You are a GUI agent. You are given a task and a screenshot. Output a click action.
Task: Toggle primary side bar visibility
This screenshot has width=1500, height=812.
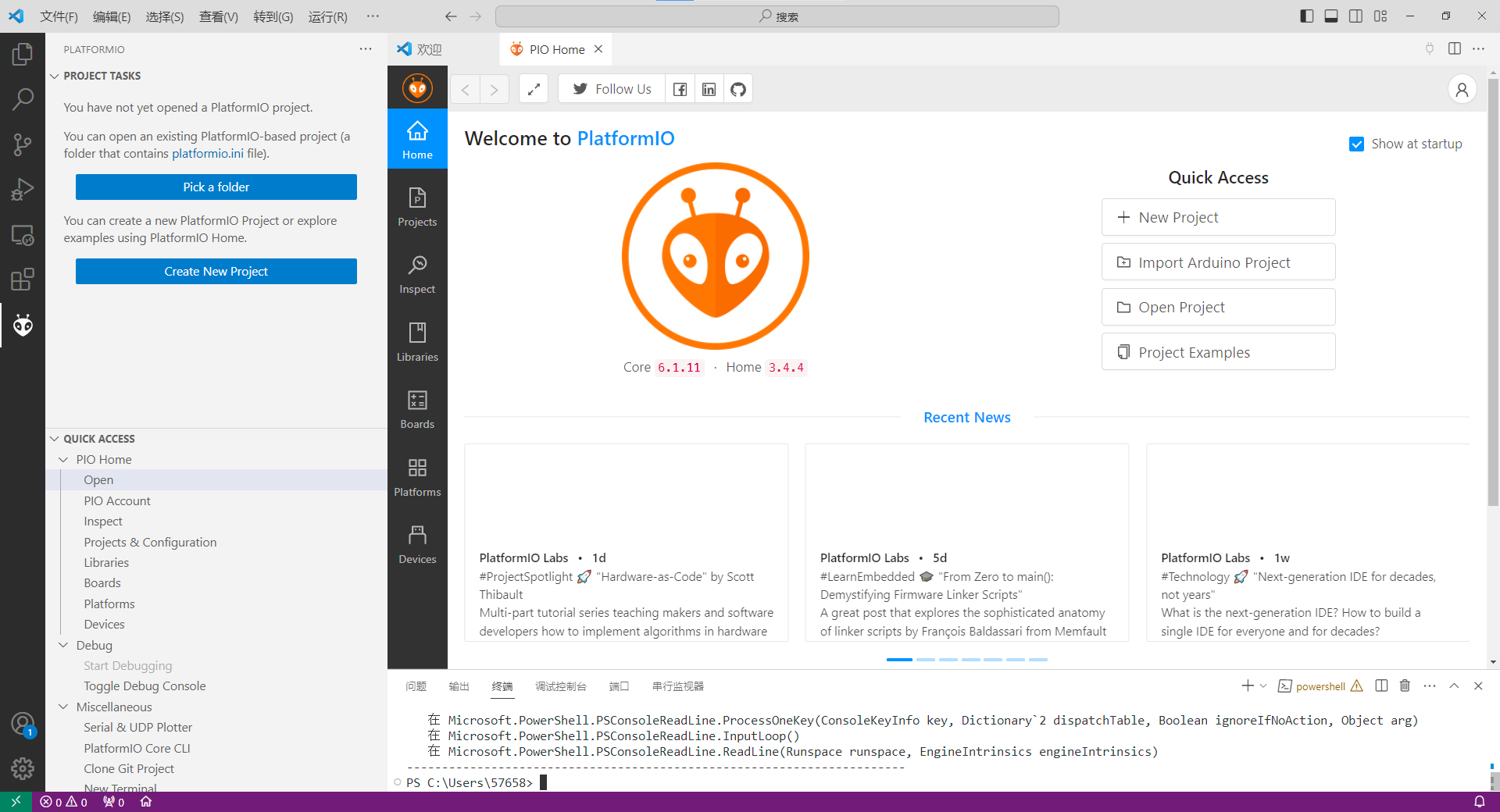coord(1306,16)
